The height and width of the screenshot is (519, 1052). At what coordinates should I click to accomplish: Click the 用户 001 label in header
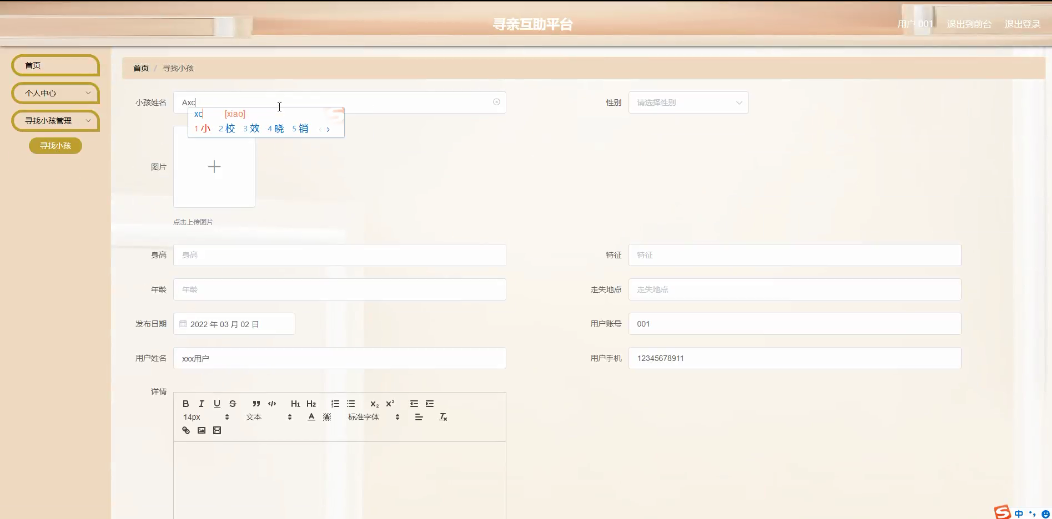(x=915, y=24)
